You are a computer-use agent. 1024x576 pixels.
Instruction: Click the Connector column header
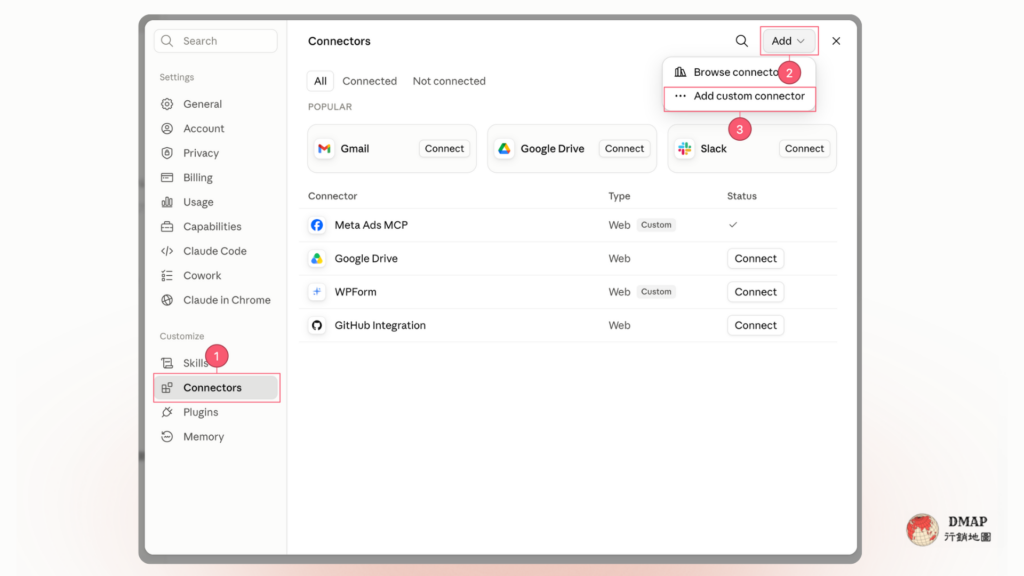[x=332, y=196]
